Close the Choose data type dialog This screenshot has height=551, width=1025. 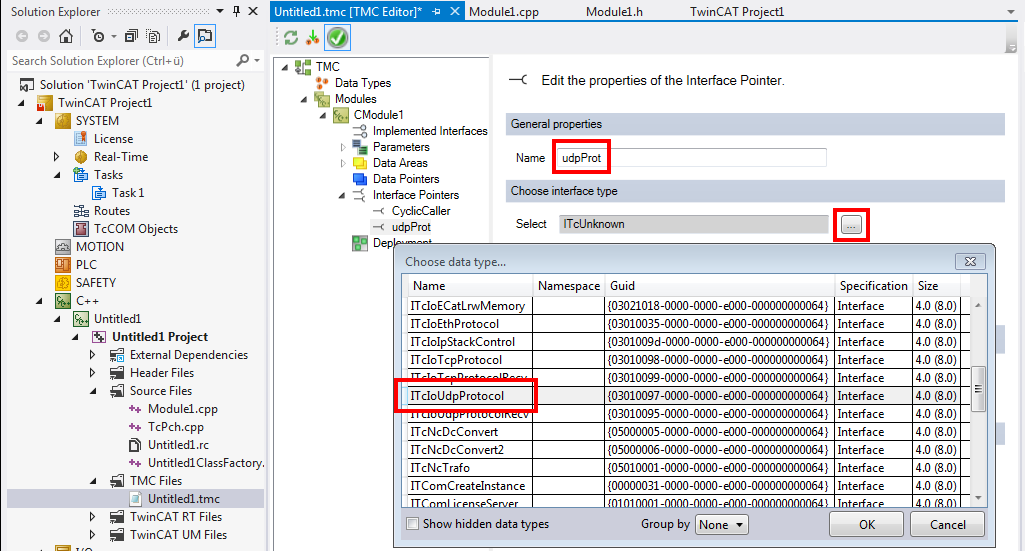coord(970,261)
